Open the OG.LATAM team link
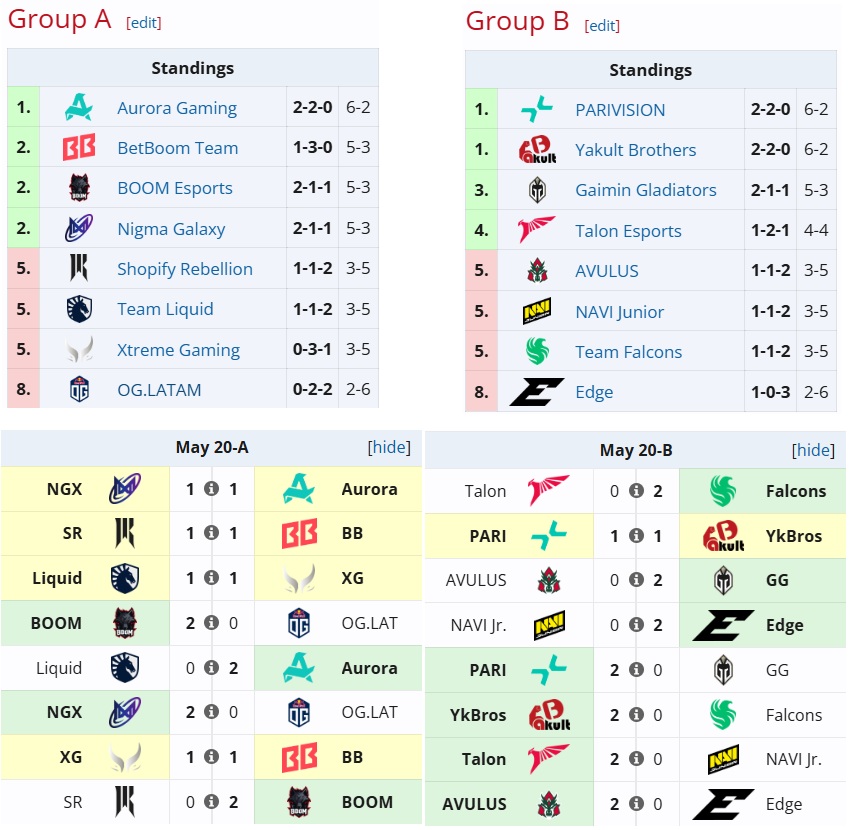Image resolution: width=852 pixels, height=830 pixels. click(x=159, y=390)
